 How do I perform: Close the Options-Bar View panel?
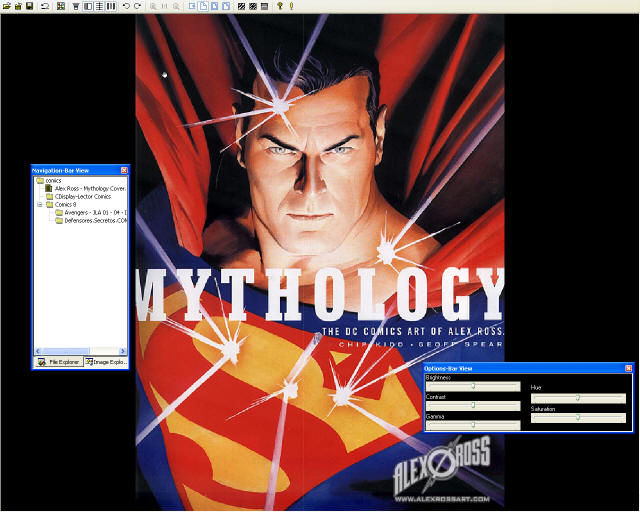pyautogui.click(x=628, y=368)
